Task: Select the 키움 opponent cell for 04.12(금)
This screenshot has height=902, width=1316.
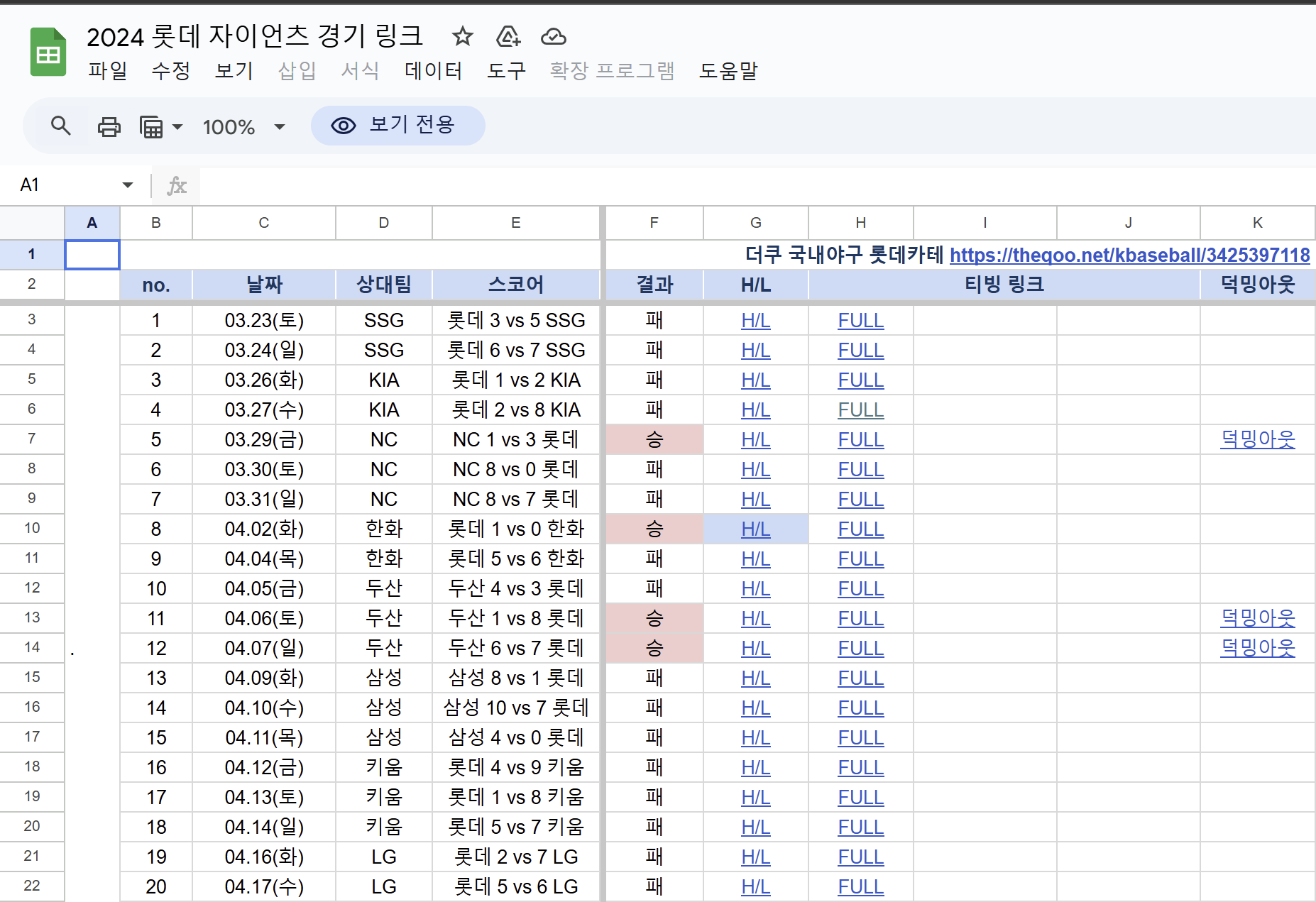Action: click(384, 767)
